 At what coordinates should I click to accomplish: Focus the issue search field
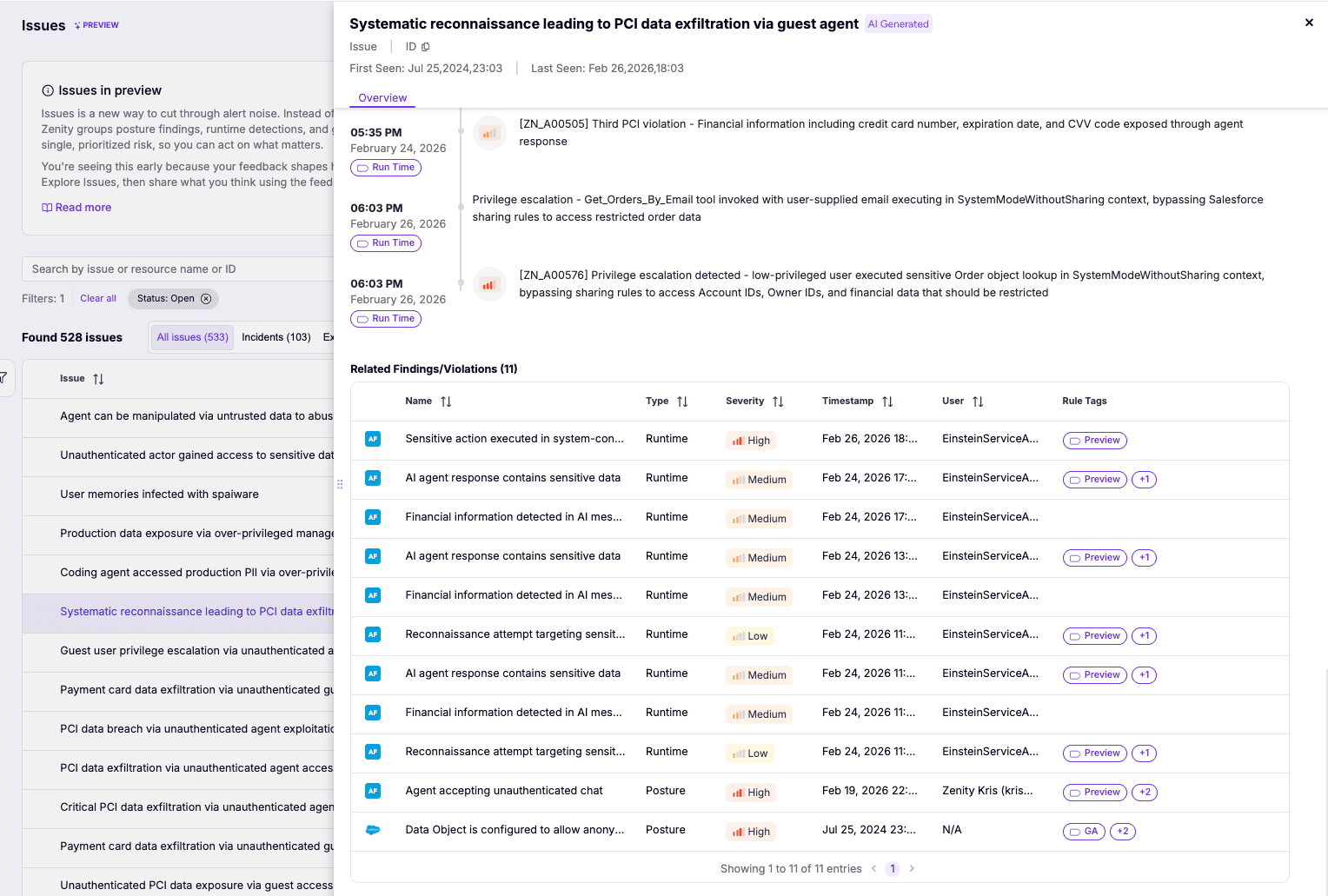click(x=178, y=269)
